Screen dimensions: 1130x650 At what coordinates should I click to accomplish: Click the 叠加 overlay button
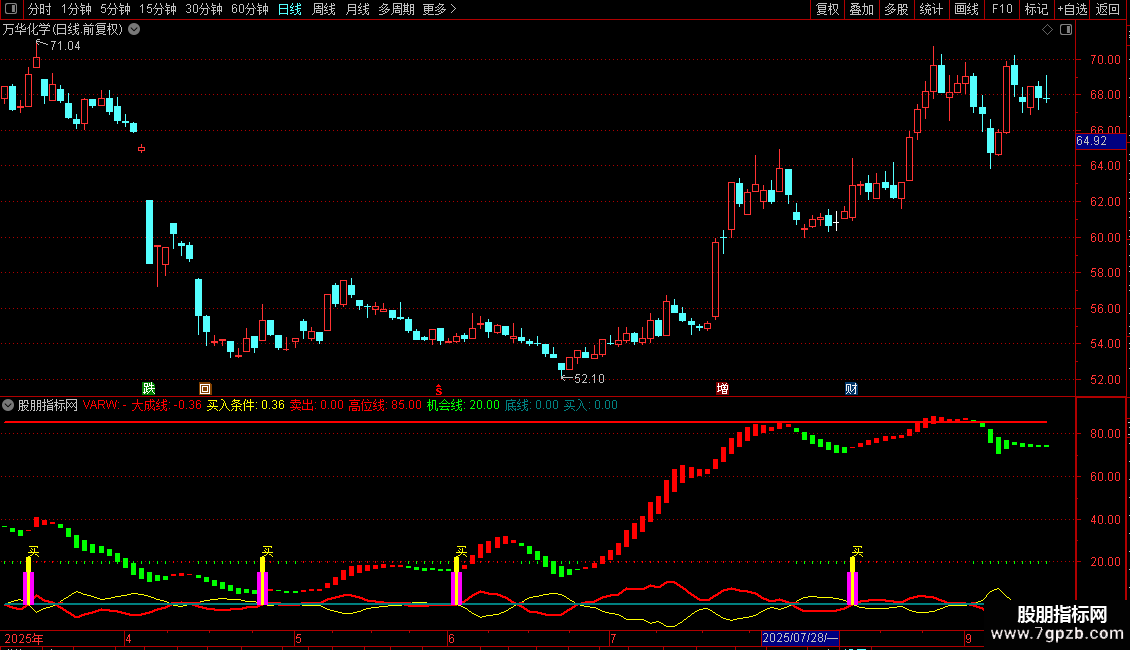tap(861, 9)
